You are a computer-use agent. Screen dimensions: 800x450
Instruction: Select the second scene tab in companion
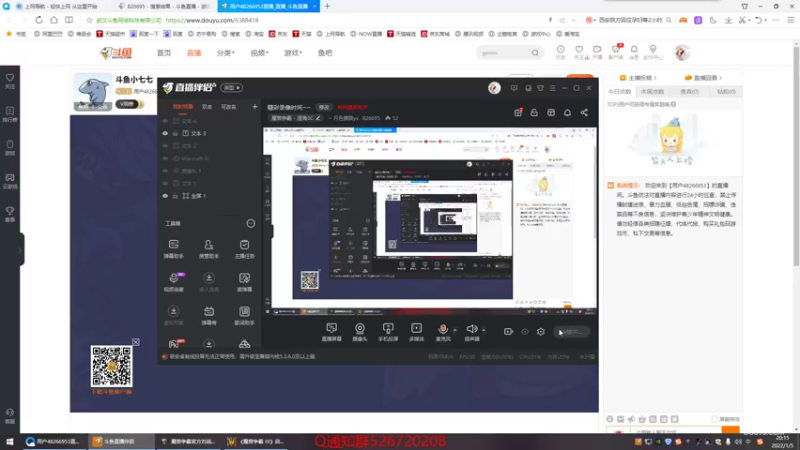tap(207, 107)
